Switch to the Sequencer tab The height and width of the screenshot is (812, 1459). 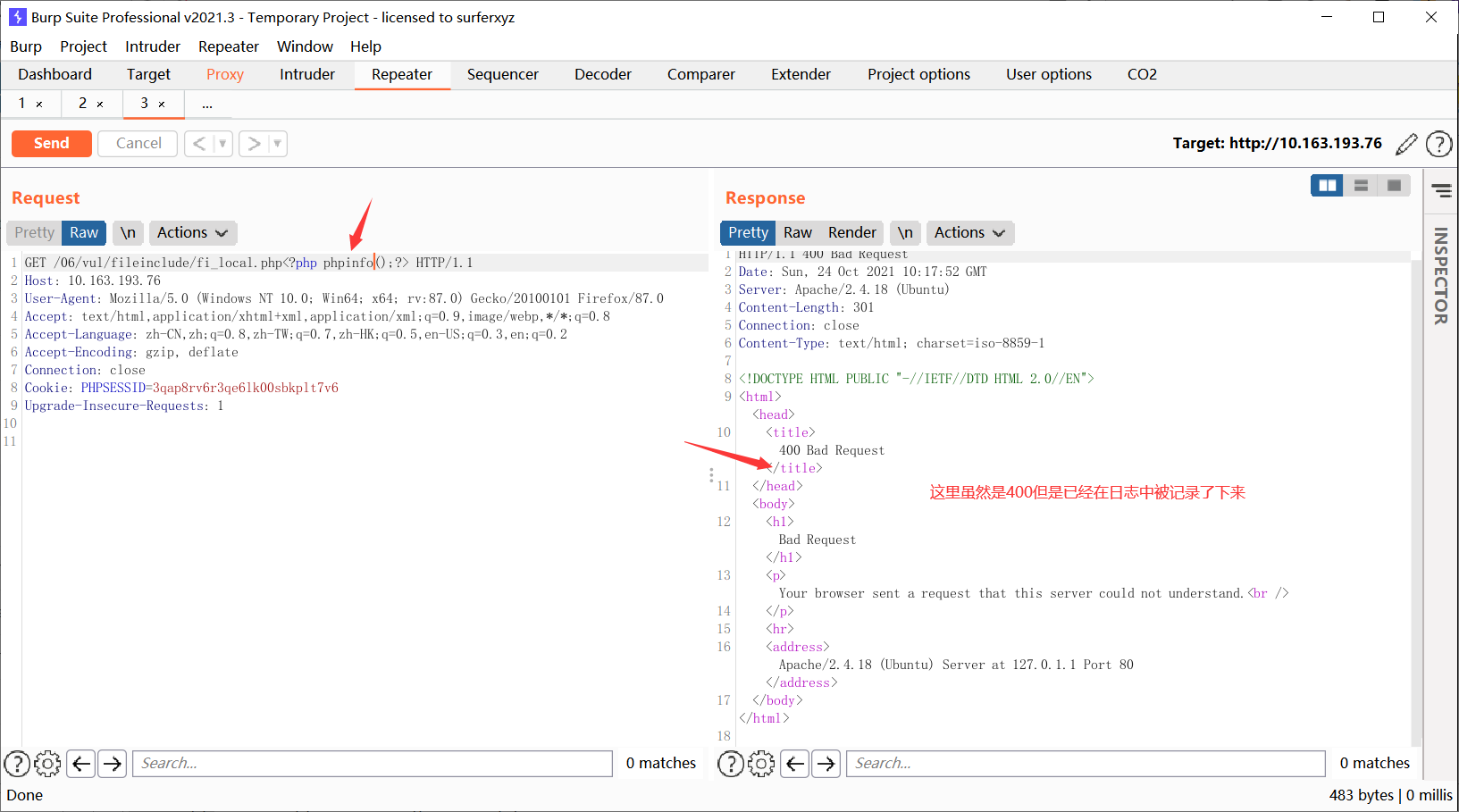[x=503, y=75]
